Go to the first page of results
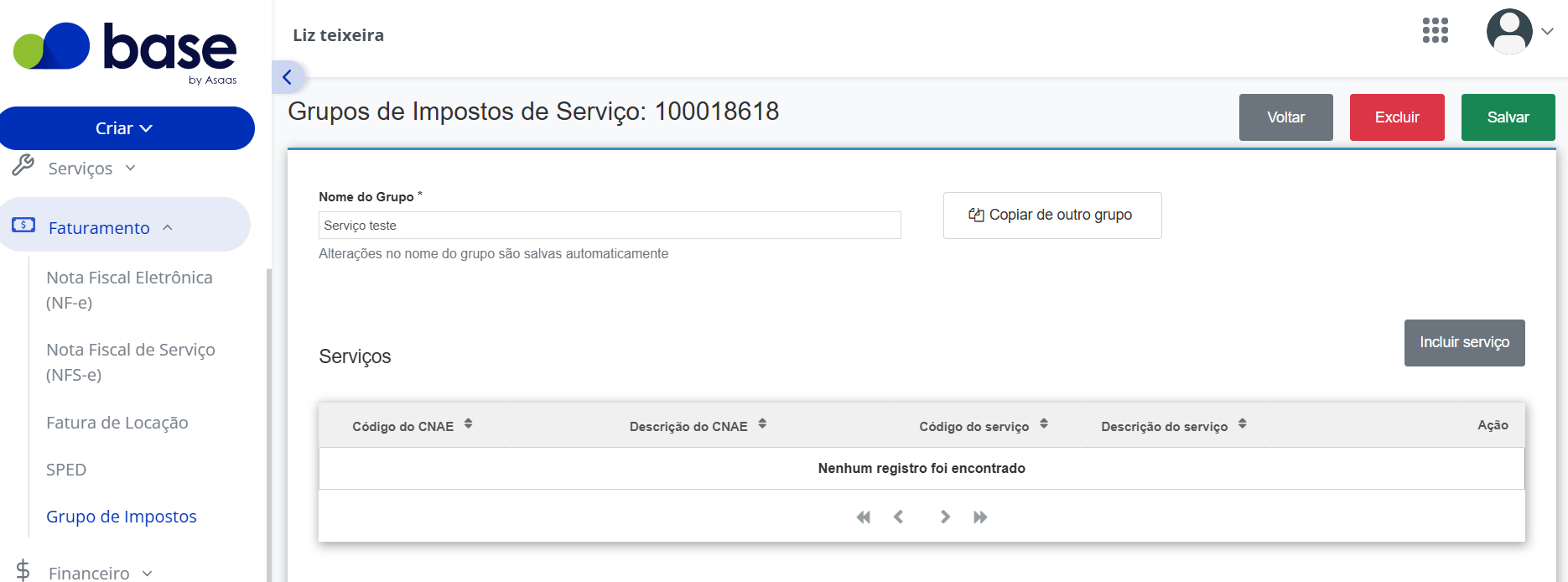Screen dimensions: 1568x582 pos(864,517)
